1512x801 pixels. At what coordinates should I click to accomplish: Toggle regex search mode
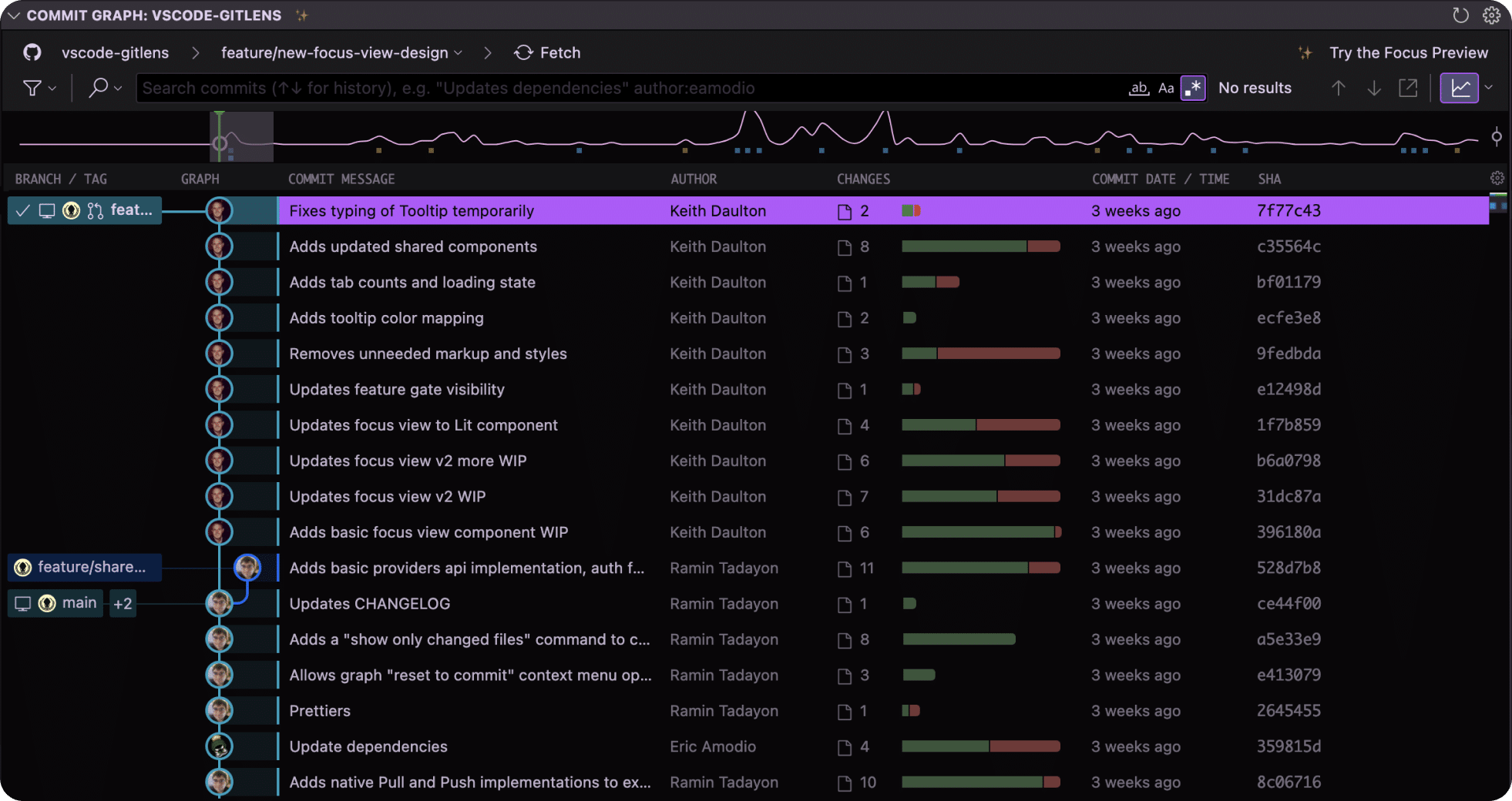[1193, 87]
